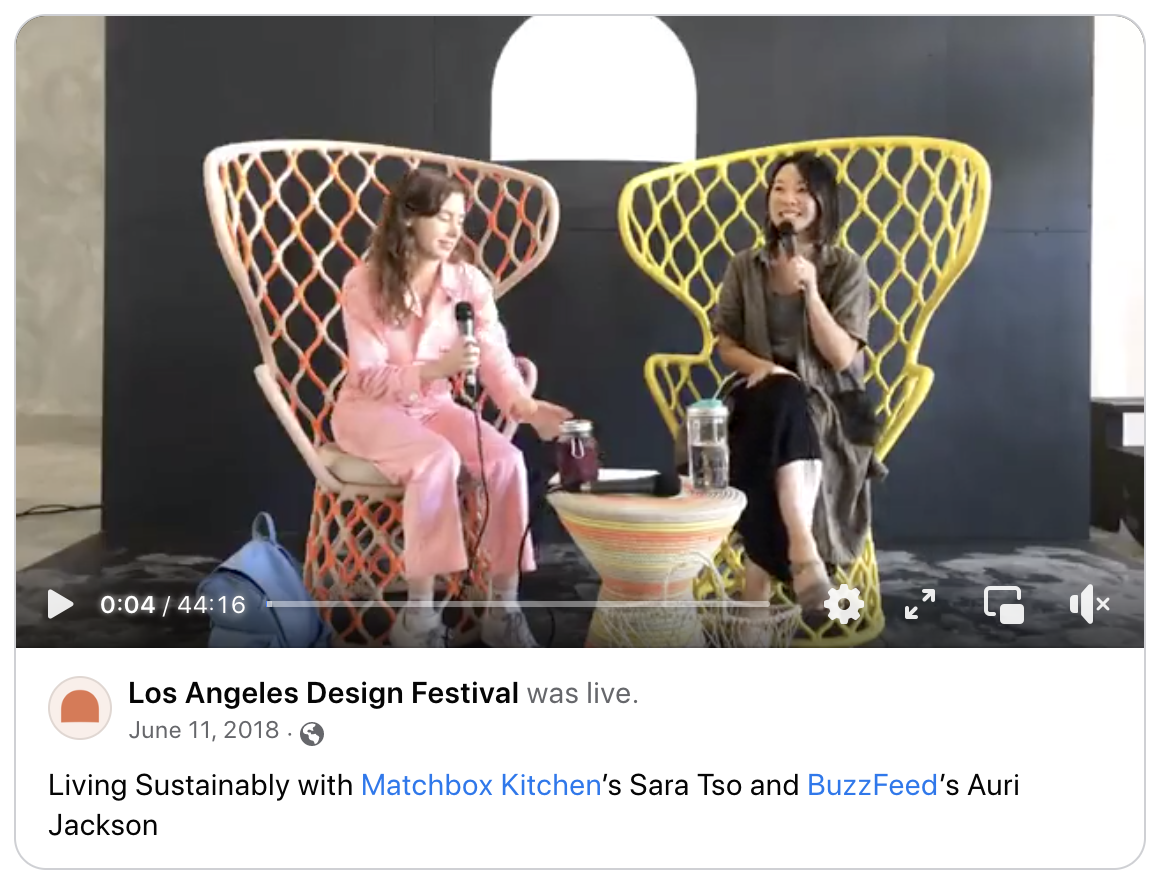Click the 44:16 total duration label

tap(211, 604)
